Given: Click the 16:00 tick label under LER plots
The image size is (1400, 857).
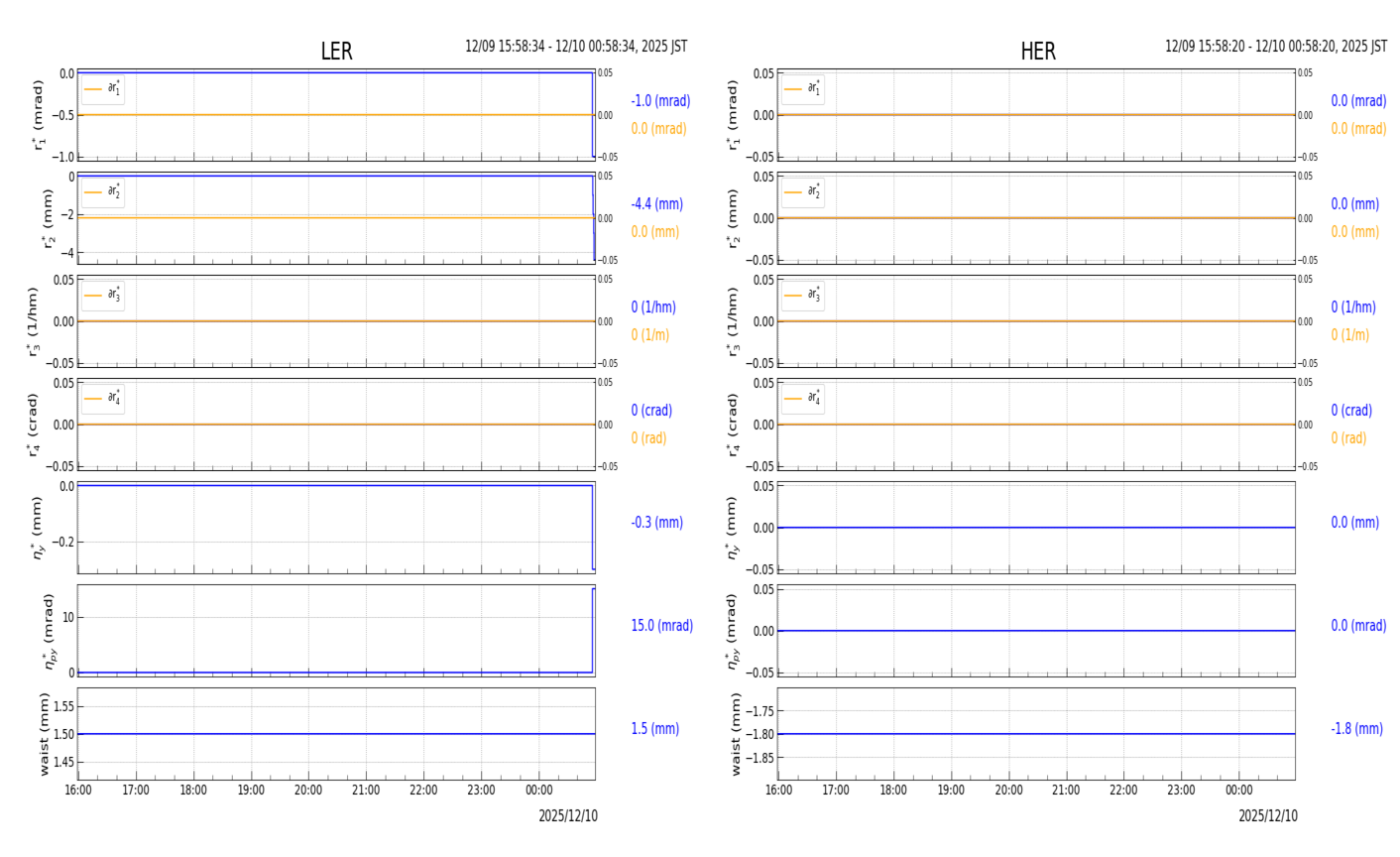Looking at the screenshot, I should tap(78, 791).
